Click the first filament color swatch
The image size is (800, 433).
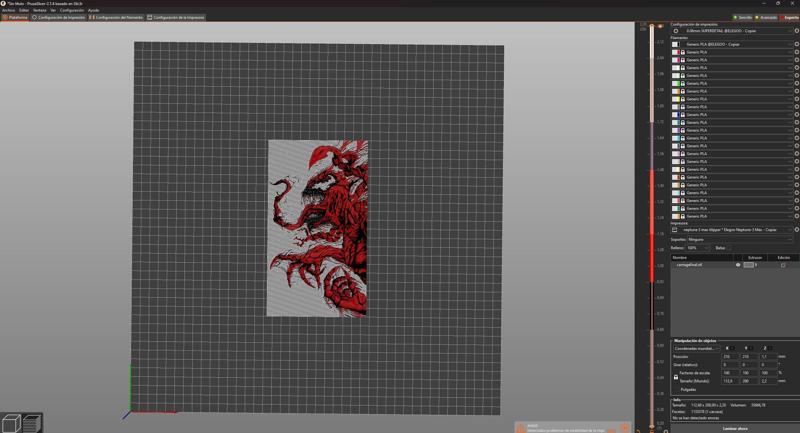676,44
